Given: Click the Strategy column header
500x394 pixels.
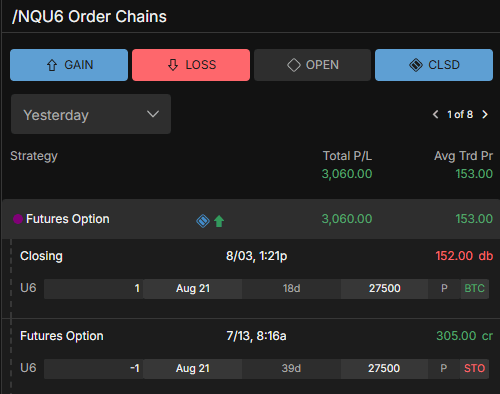Looking at the screenshot, I should pyautogui.click(x=34, y=156).
